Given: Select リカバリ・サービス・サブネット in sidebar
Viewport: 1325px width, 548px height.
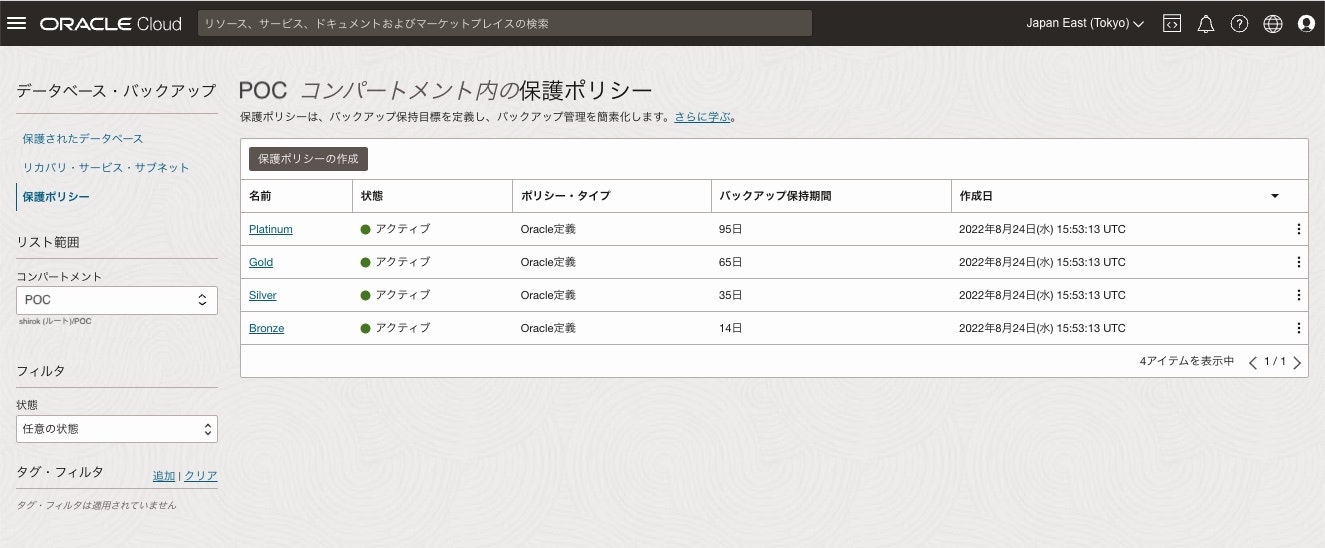Looking at the screenshot, I should point(106,167).
